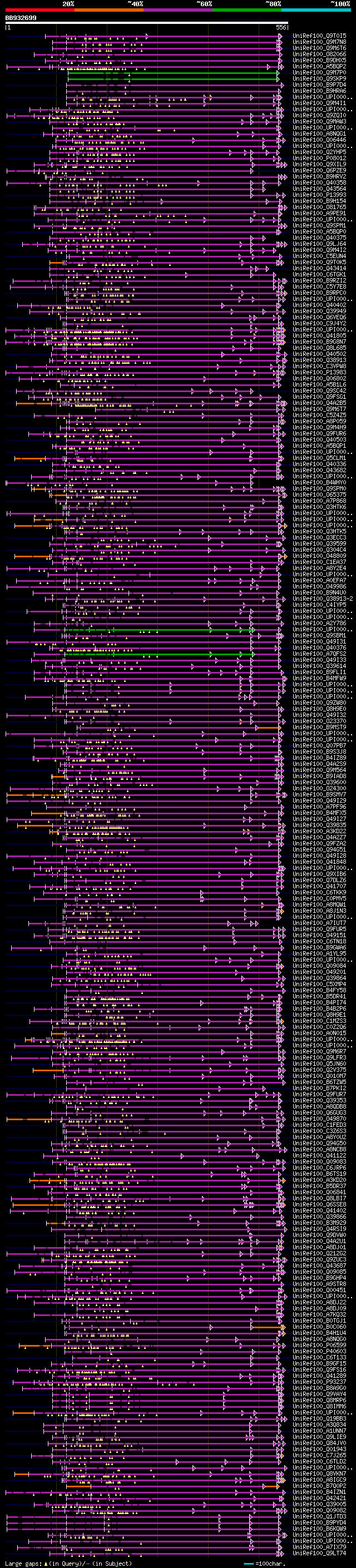The image size is (356, 1568).
Task: Select subject label UniRef100_Q84JV0
Action: (x=319, y=1443)
